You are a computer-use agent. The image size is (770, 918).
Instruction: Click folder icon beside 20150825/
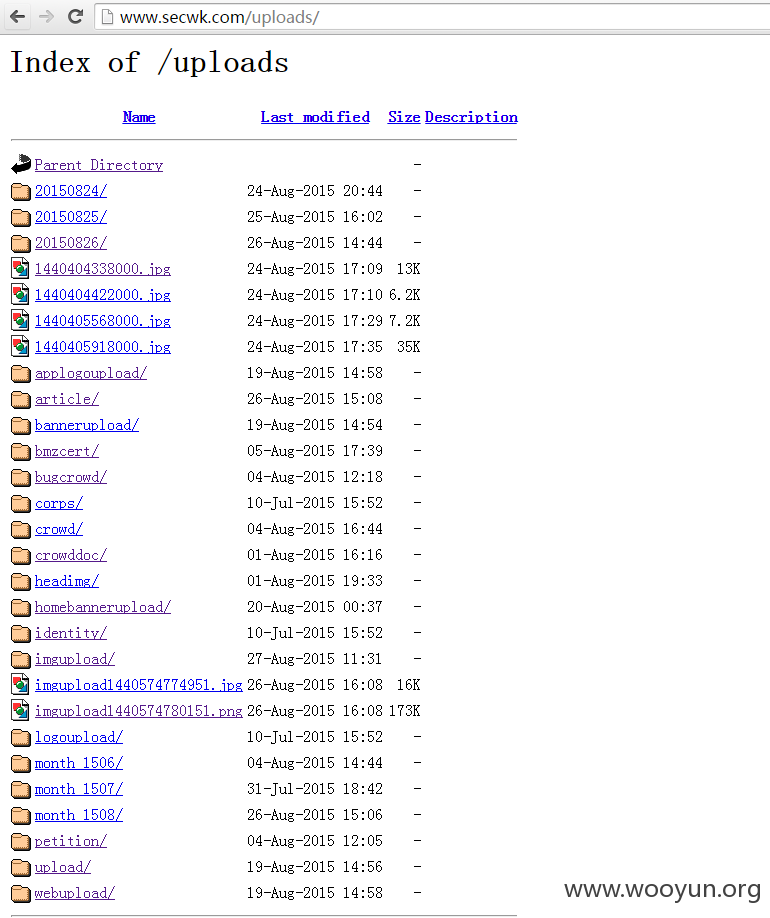[x=21, y=217]
